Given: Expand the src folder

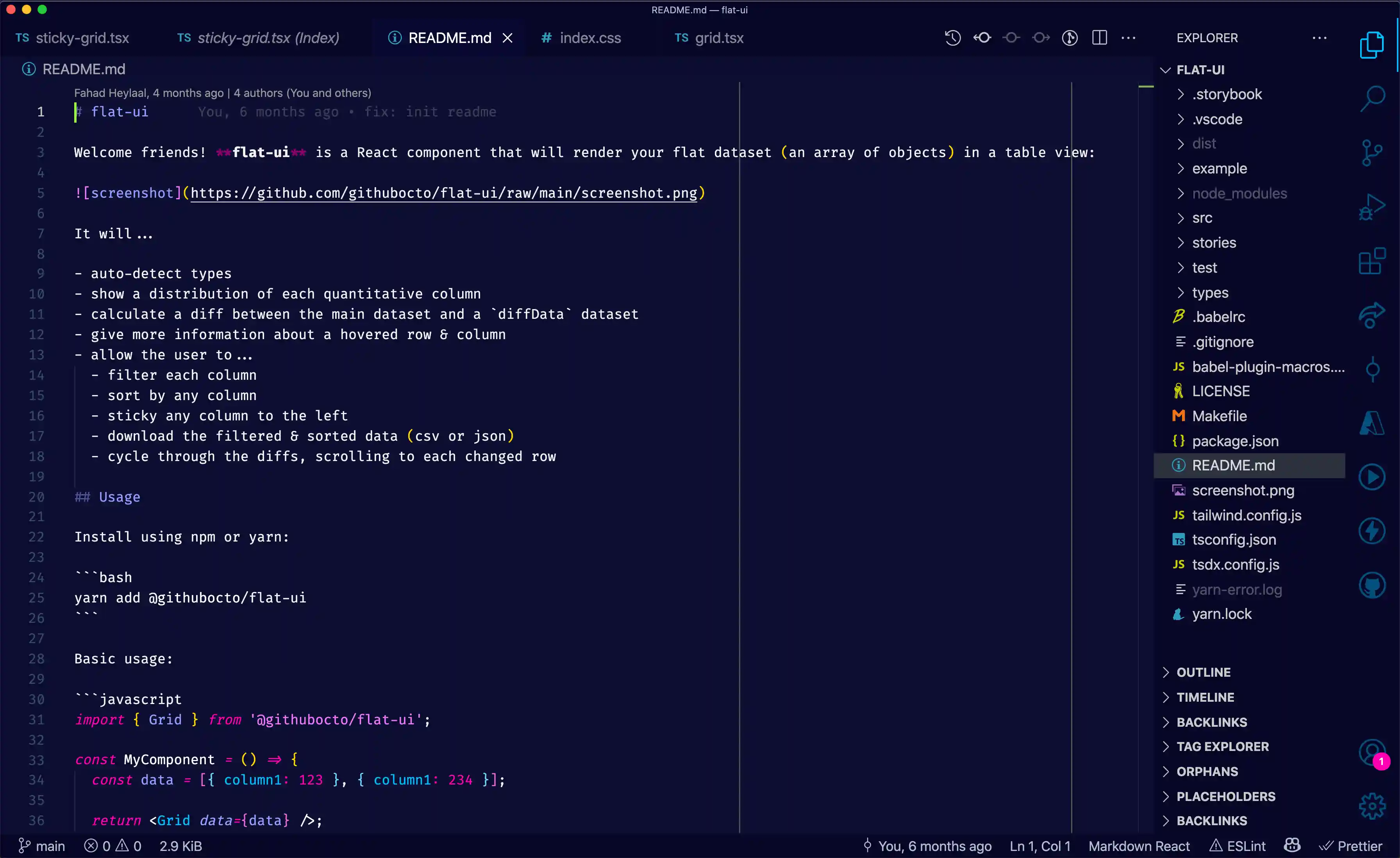Looking at the screenshot, I should (1203, 218).
